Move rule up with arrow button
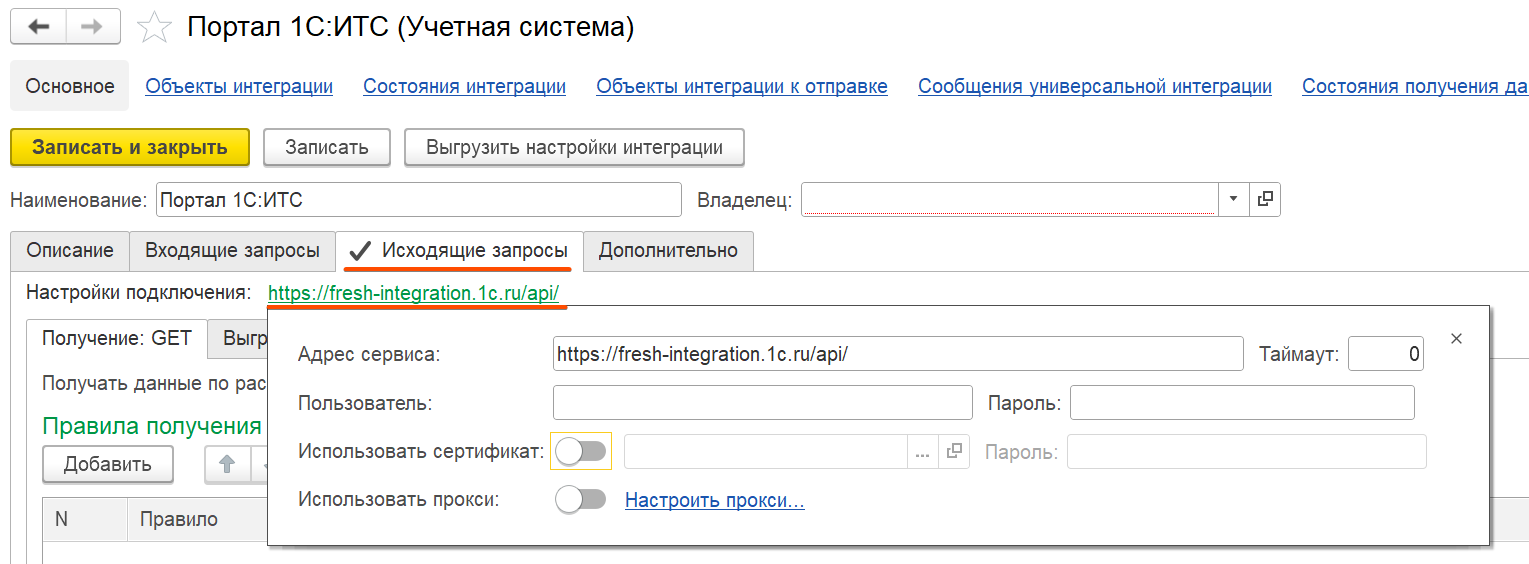 click(227, 464)
